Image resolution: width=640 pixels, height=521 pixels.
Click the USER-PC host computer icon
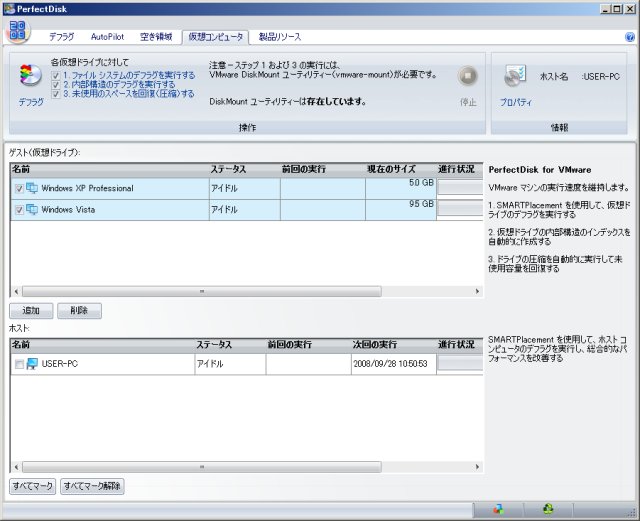[x=32, y=363]
